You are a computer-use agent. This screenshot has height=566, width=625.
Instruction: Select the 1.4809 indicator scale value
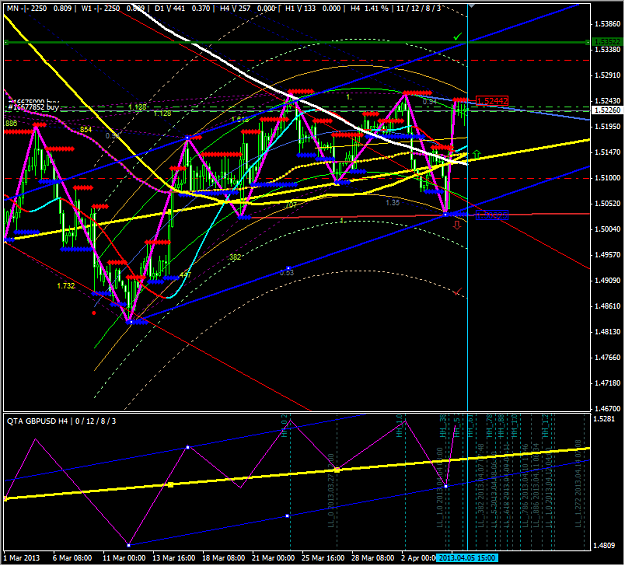(603, 545)
